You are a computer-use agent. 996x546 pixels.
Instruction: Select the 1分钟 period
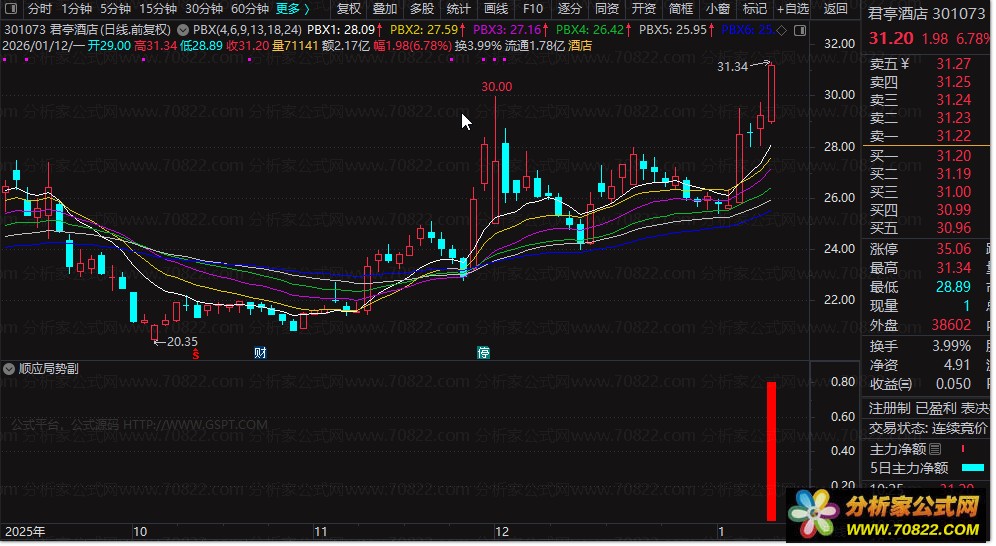(77, 9)
